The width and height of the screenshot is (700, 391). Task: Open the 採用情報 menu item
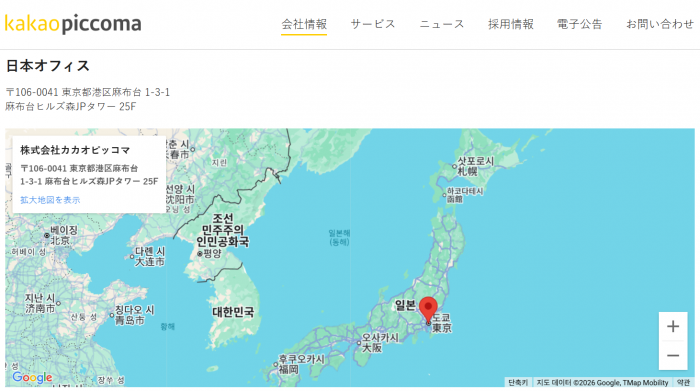pyautogui.click(x=511, y=24)
